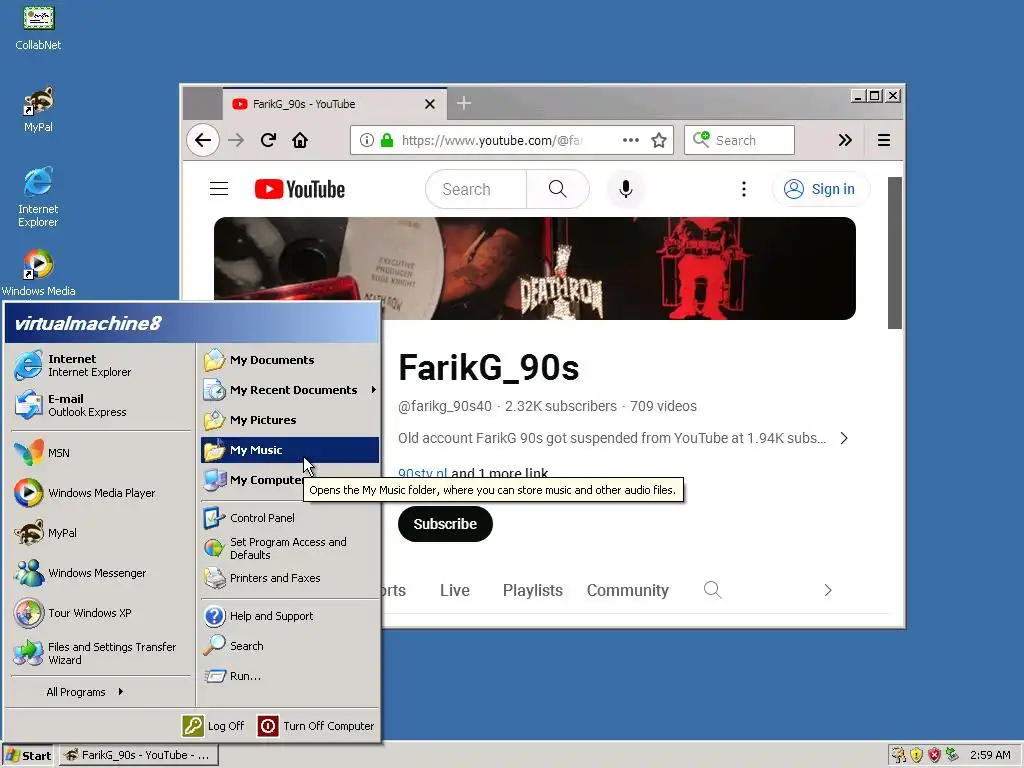Launch Windows Media Player from Start menu
Screen dimensions: 1024x768
[101, 492]
